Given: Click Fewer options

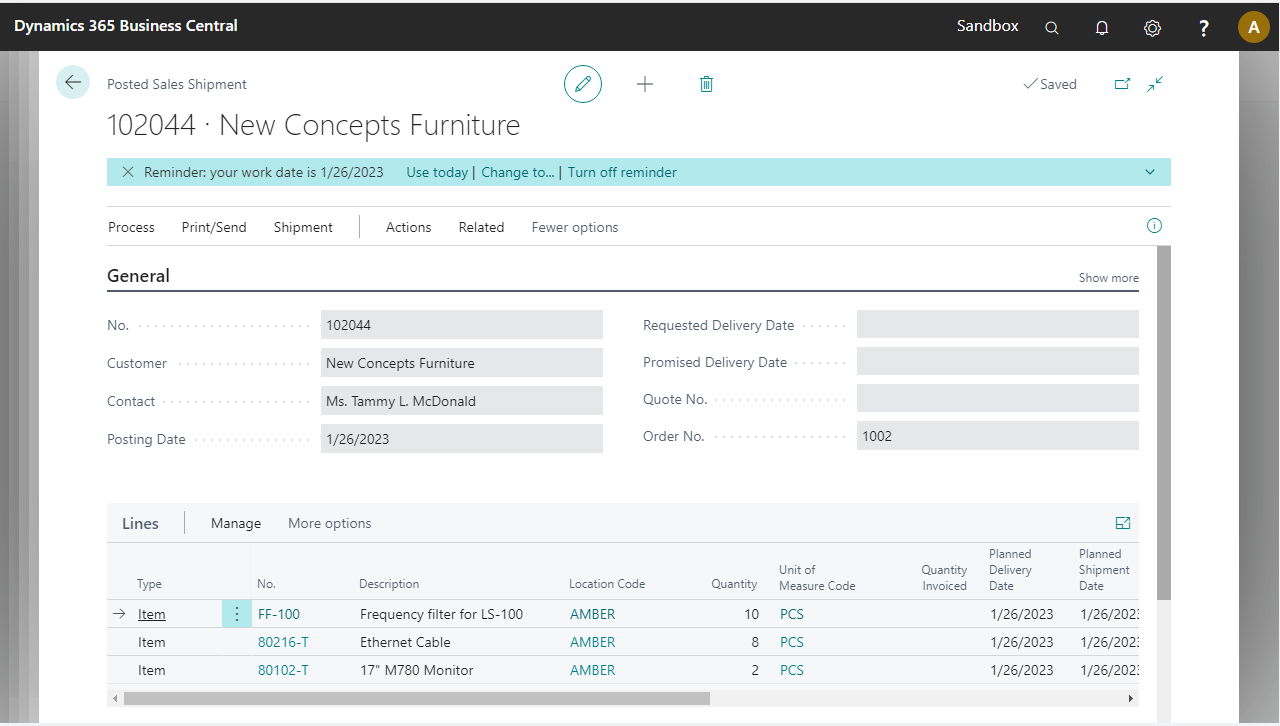Looking at the screenshot, I should [575, 227].
